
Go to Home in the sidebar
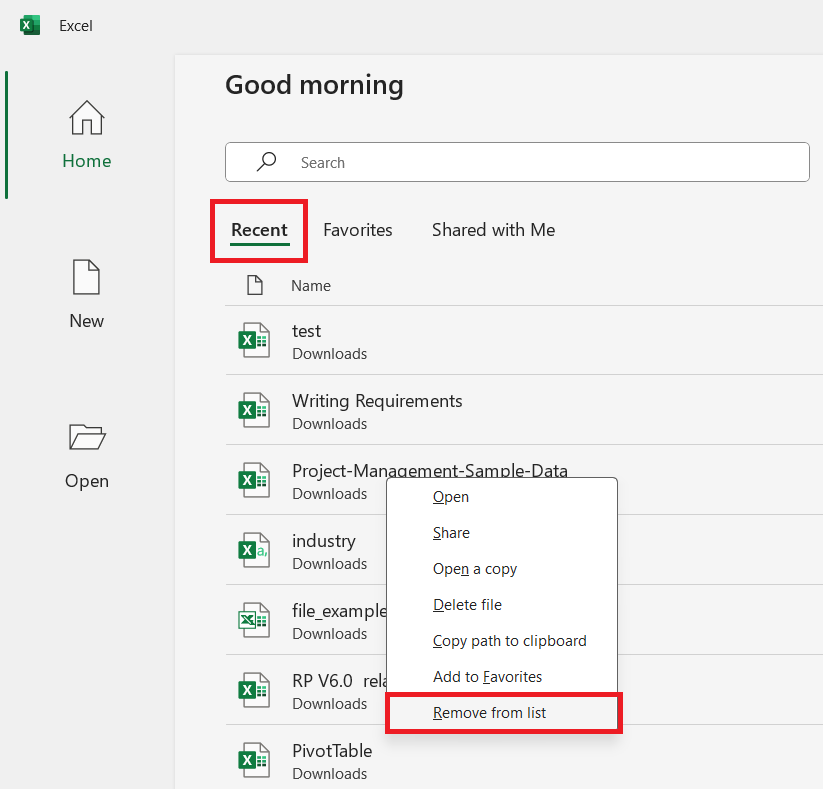coord(87,135)
